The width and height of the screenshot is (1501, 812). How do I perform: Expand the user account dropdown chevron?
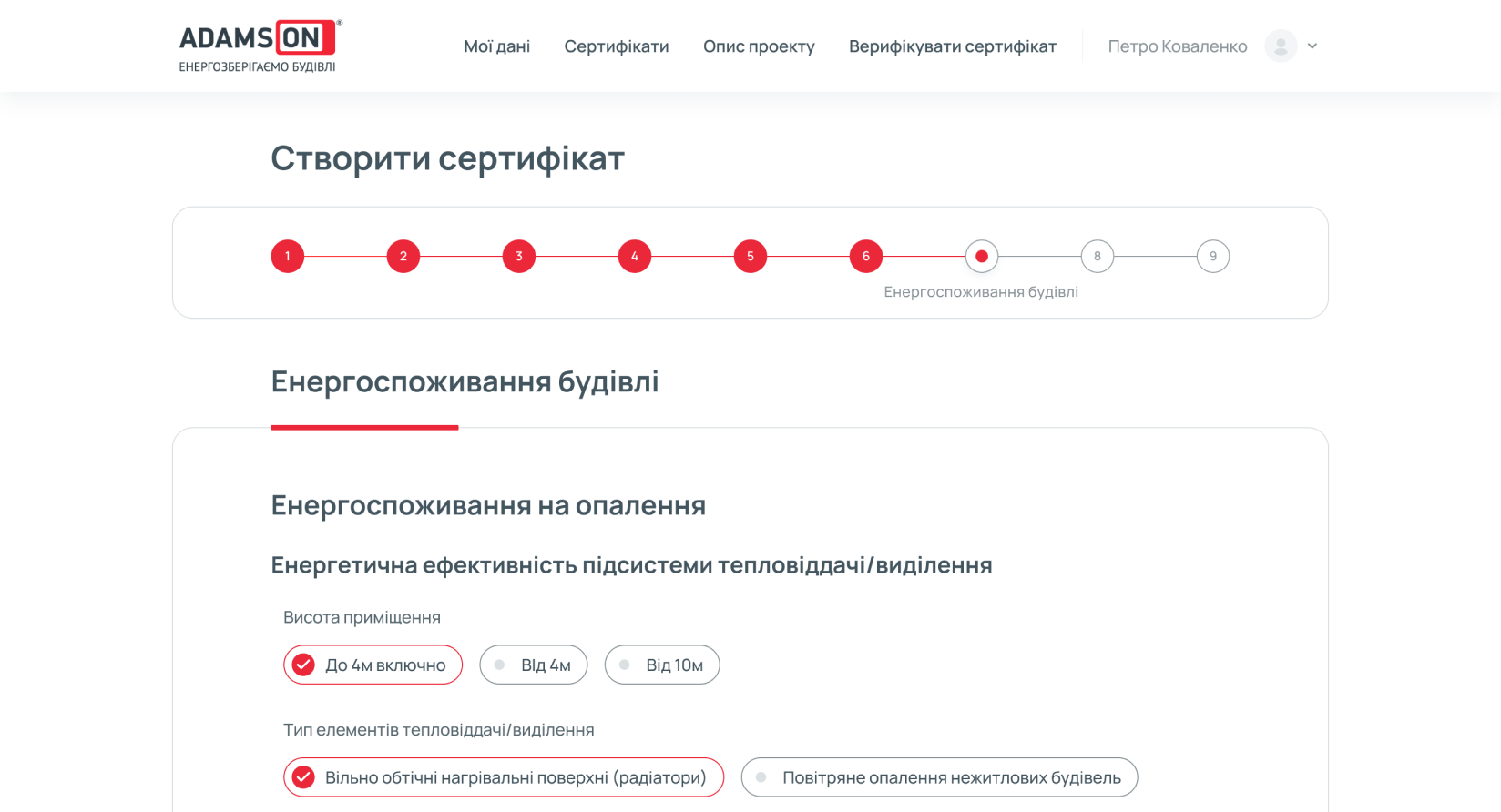coord(1312,46)
